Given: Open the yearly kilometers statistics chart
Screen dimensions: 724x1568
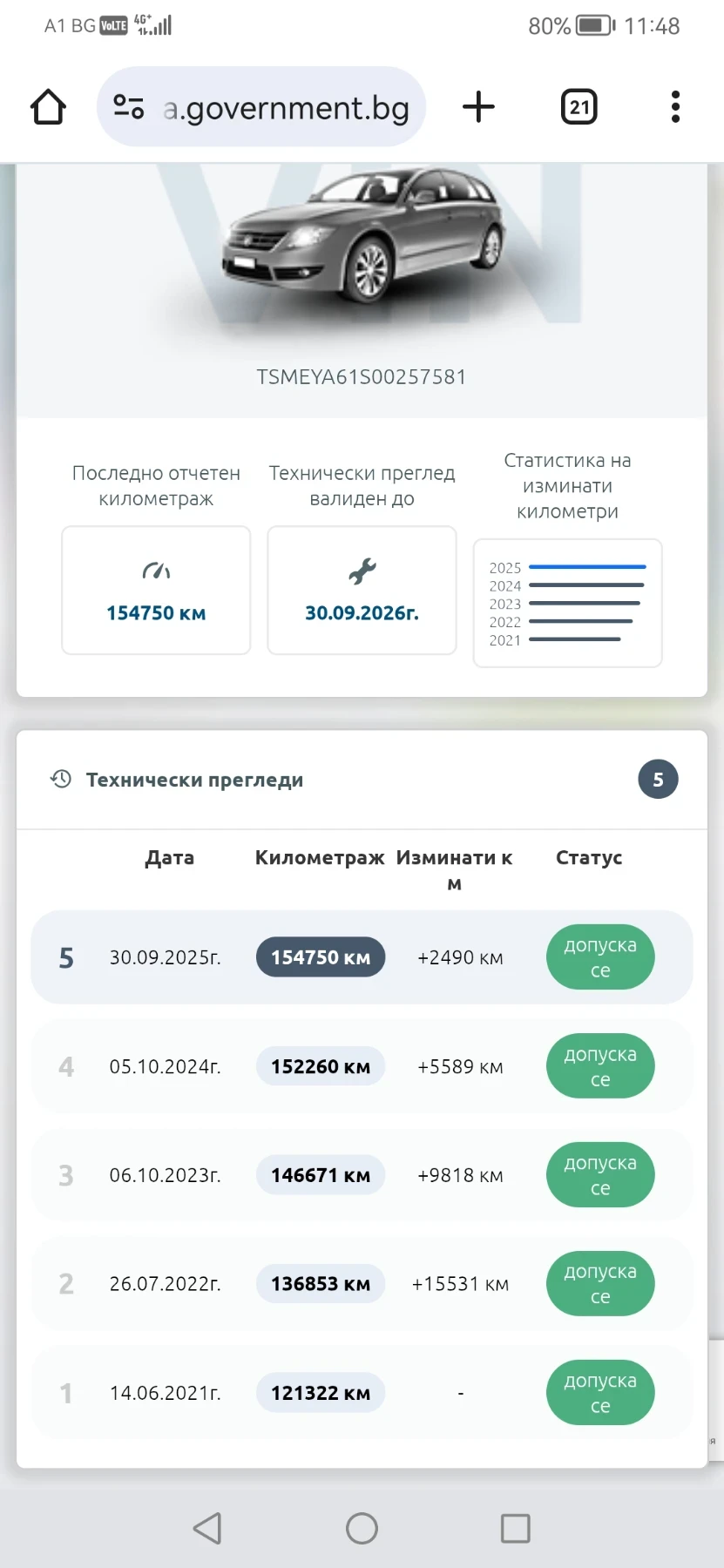Looking at the screenshot, I should [567, 603].
